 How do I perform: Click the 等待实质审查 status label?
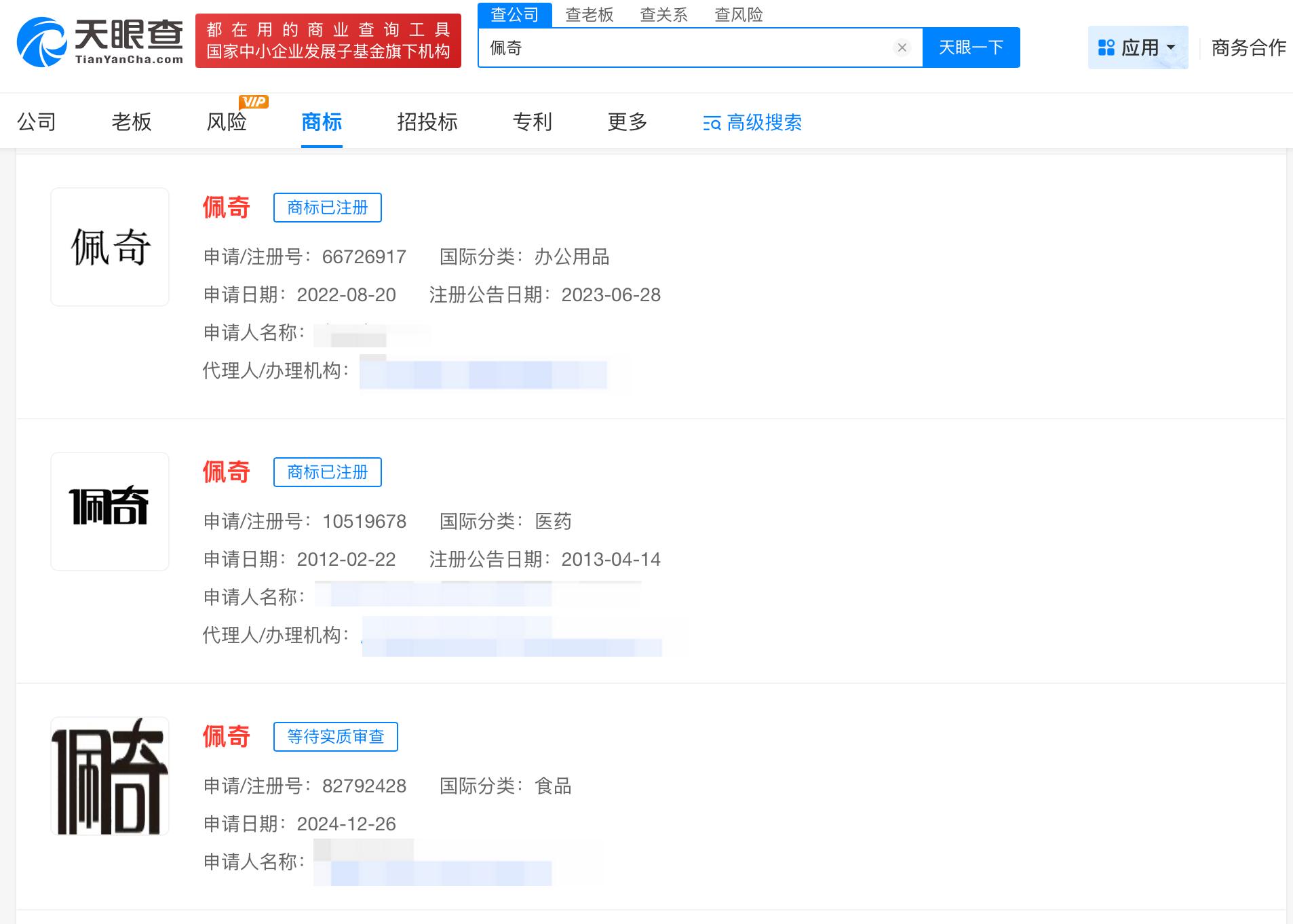336,737
